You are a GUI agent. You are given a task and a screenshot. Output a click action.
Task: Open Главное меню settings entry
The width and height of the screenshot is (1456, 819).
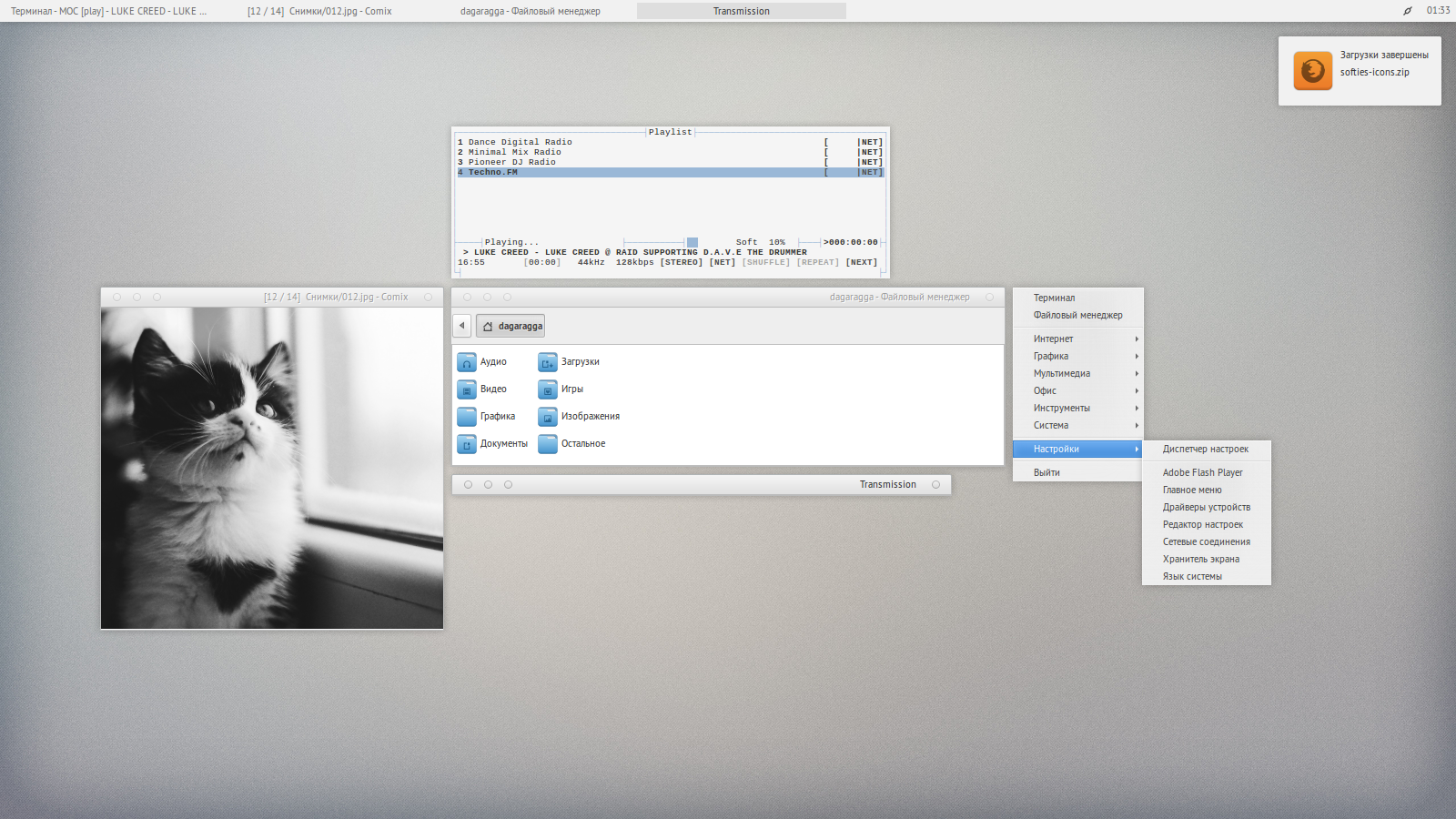click(1207, 490)
